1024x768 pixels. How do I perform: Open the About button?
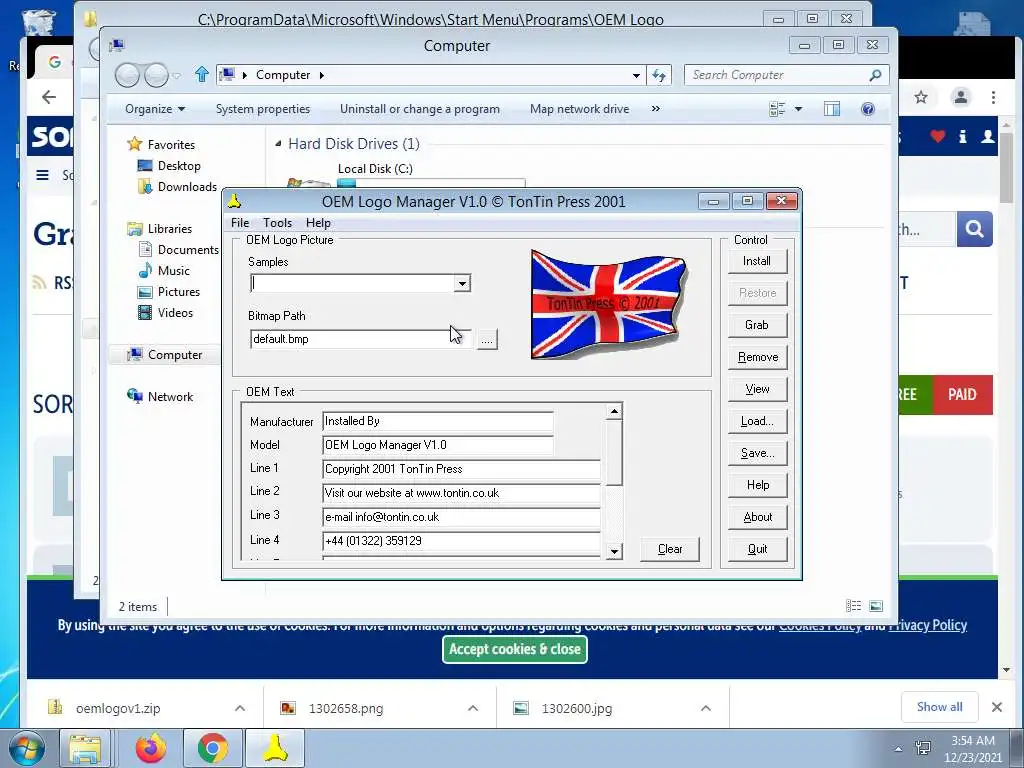point(757,517)
